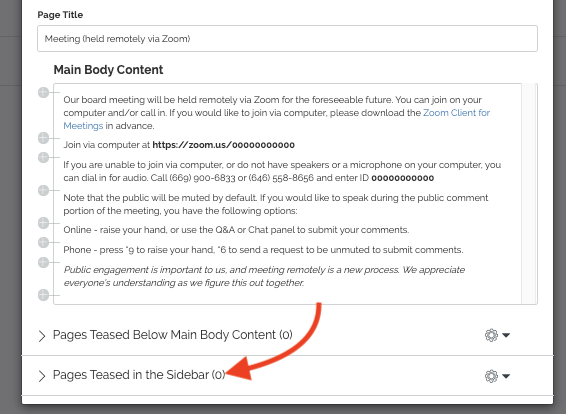This screenshot has width=566, height=414.
Task: Click the bold zoom.us meeting URL text
Action: click(x=223, y=145)
